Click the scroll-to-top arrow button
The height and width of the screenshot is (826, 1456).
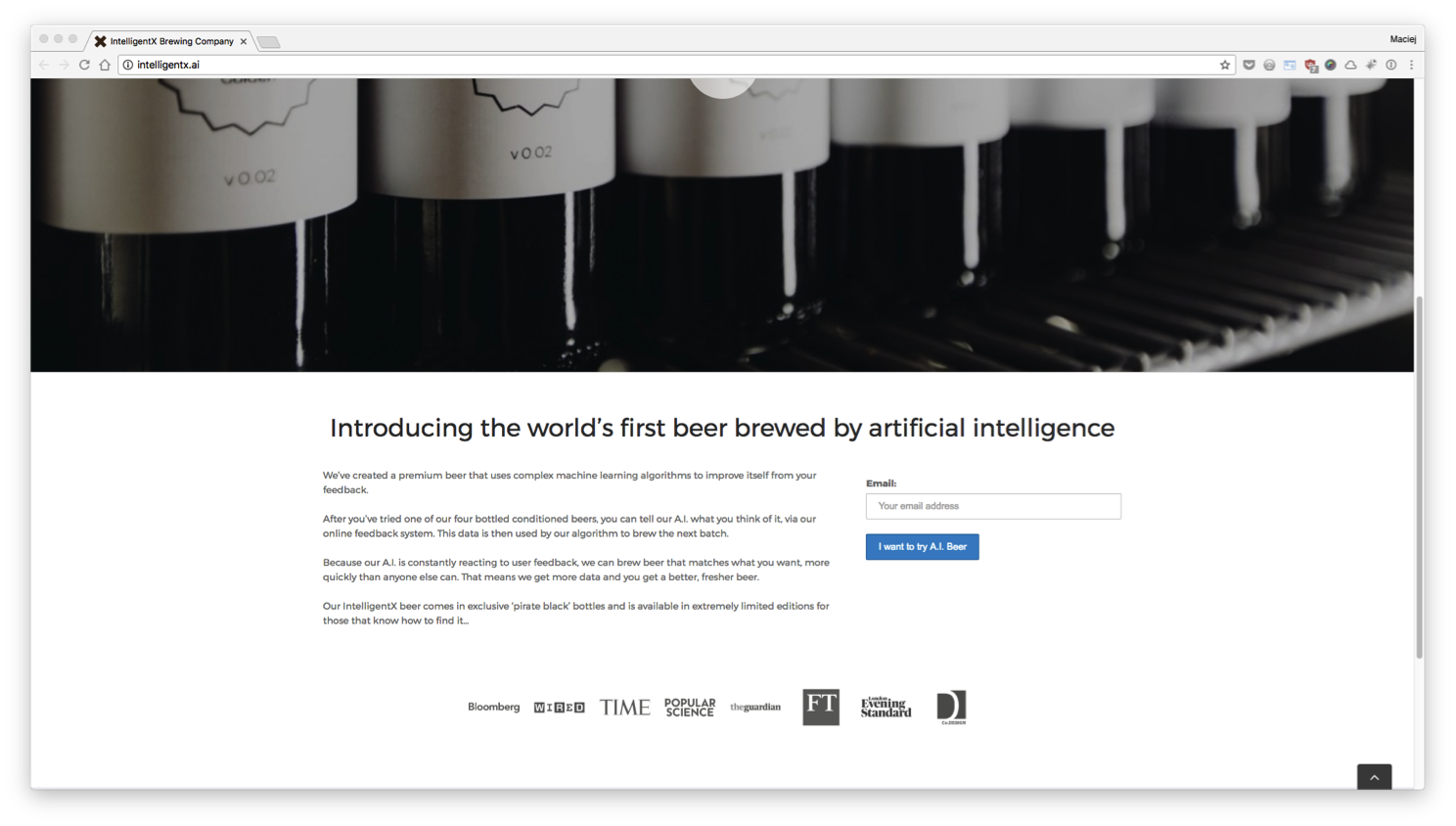click(x=1374, y=777)
